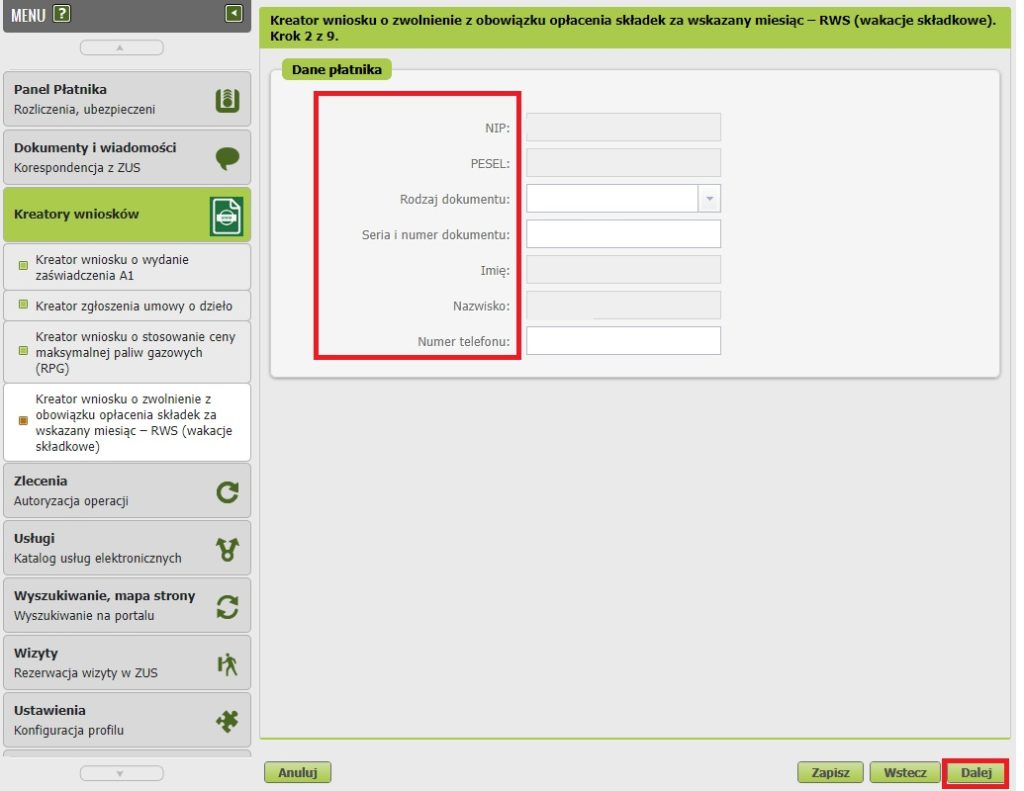Click the Dokumenty i wiadomości speech bubble icon

228,157
